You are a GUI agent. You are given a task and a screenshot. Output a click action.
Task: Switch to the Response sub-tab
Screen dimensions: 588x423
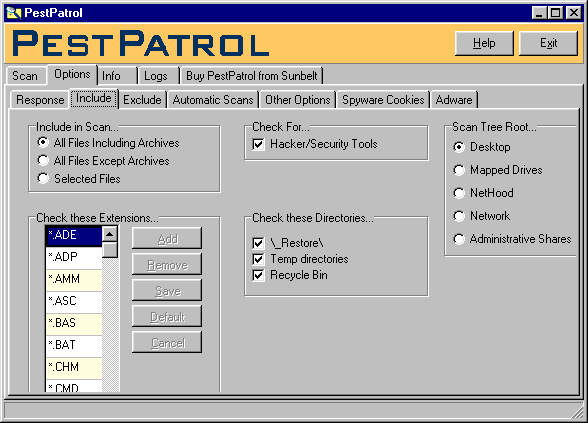pos(40,100)
